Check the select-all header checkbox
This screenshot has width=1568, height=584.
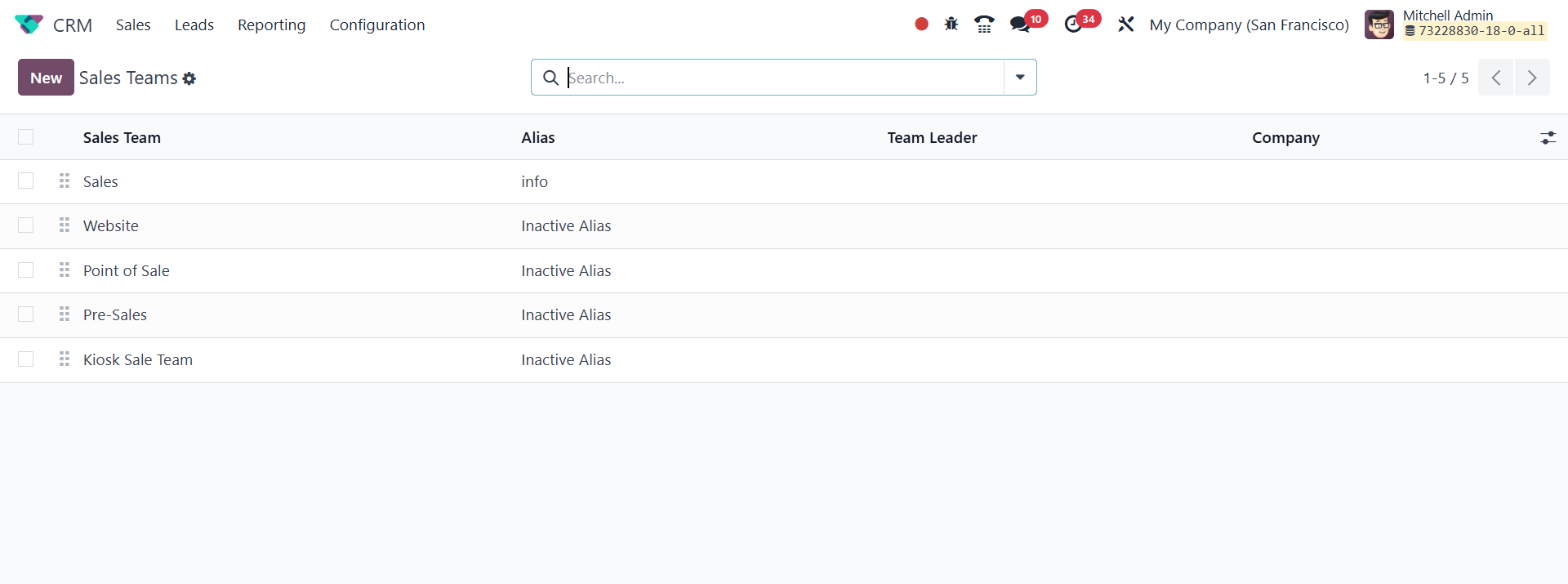tap(26, 137)
